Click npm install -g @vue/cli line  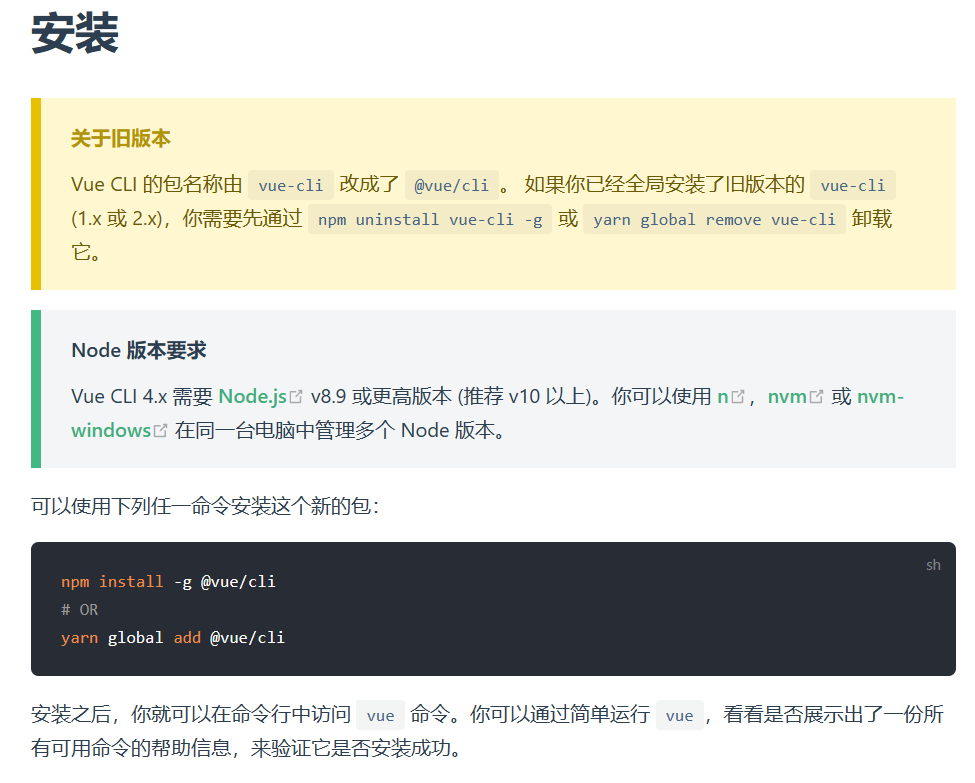(168, 581)
